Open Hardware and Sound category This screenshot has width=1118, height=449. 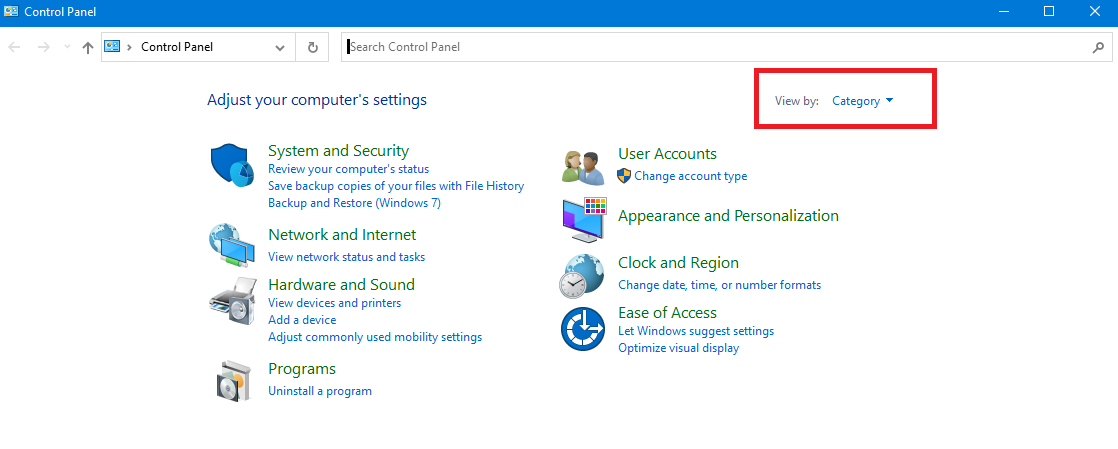pos(341,284)
